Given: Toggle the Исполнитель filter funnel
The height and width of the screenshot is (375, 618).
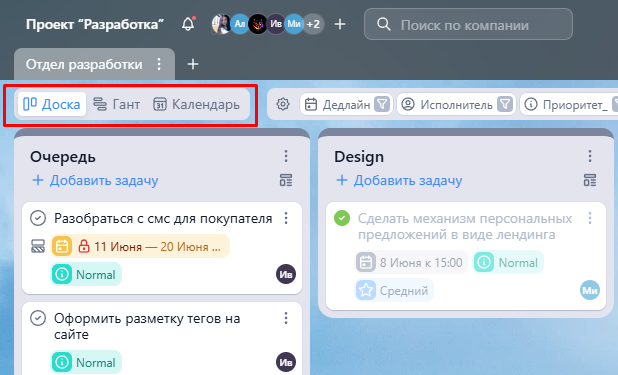Looking at the screenshot, I should click(505, 104).
